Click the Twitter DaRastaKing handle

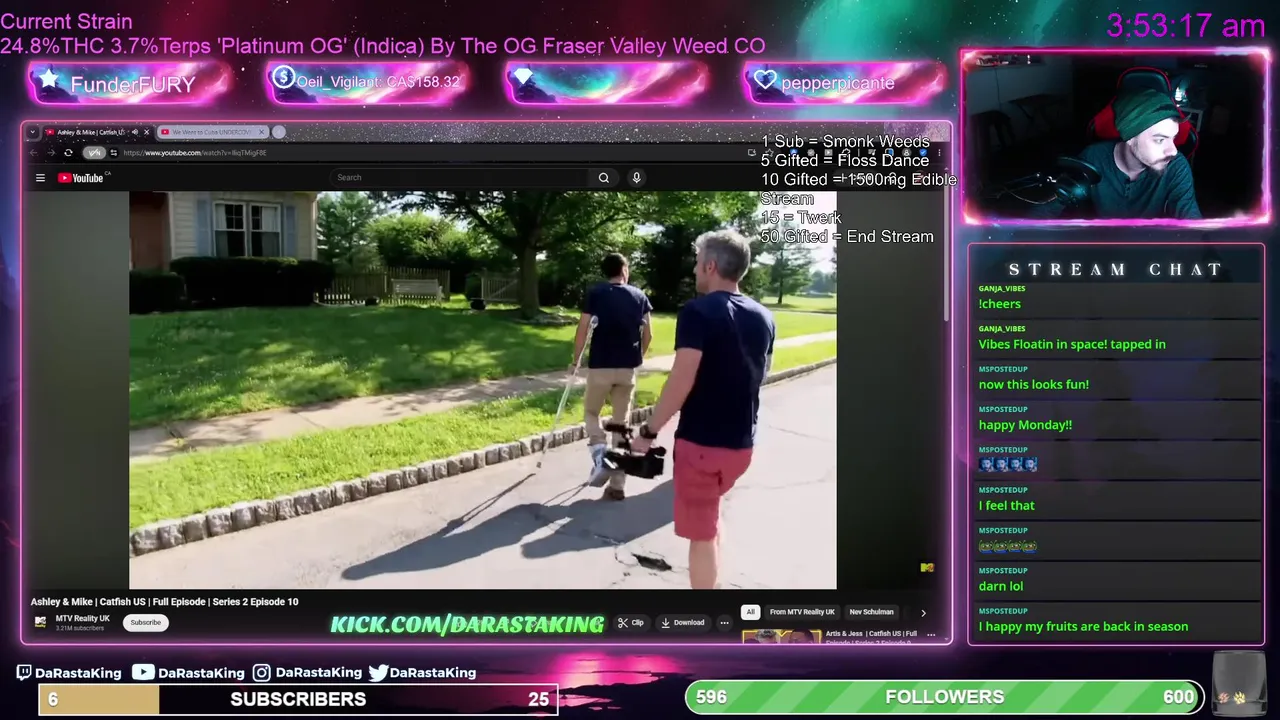422,673
